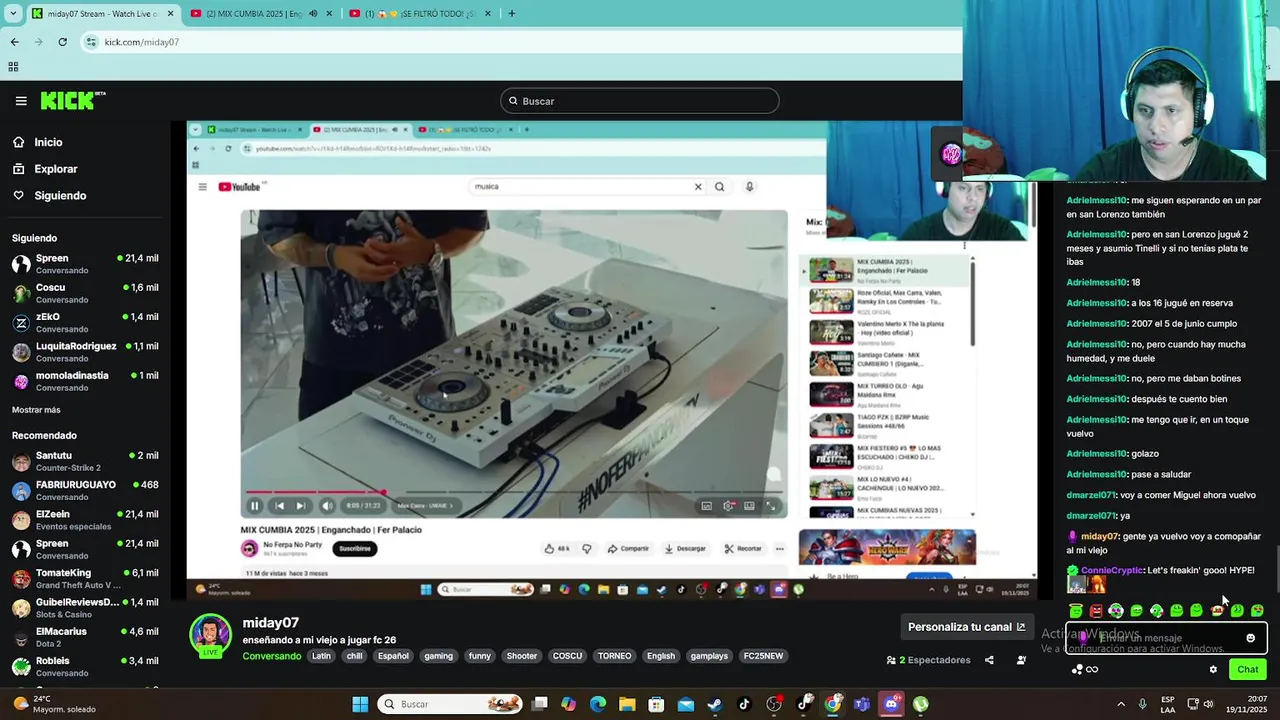
Task: Reload the page in browser
Action: point(62,42)
